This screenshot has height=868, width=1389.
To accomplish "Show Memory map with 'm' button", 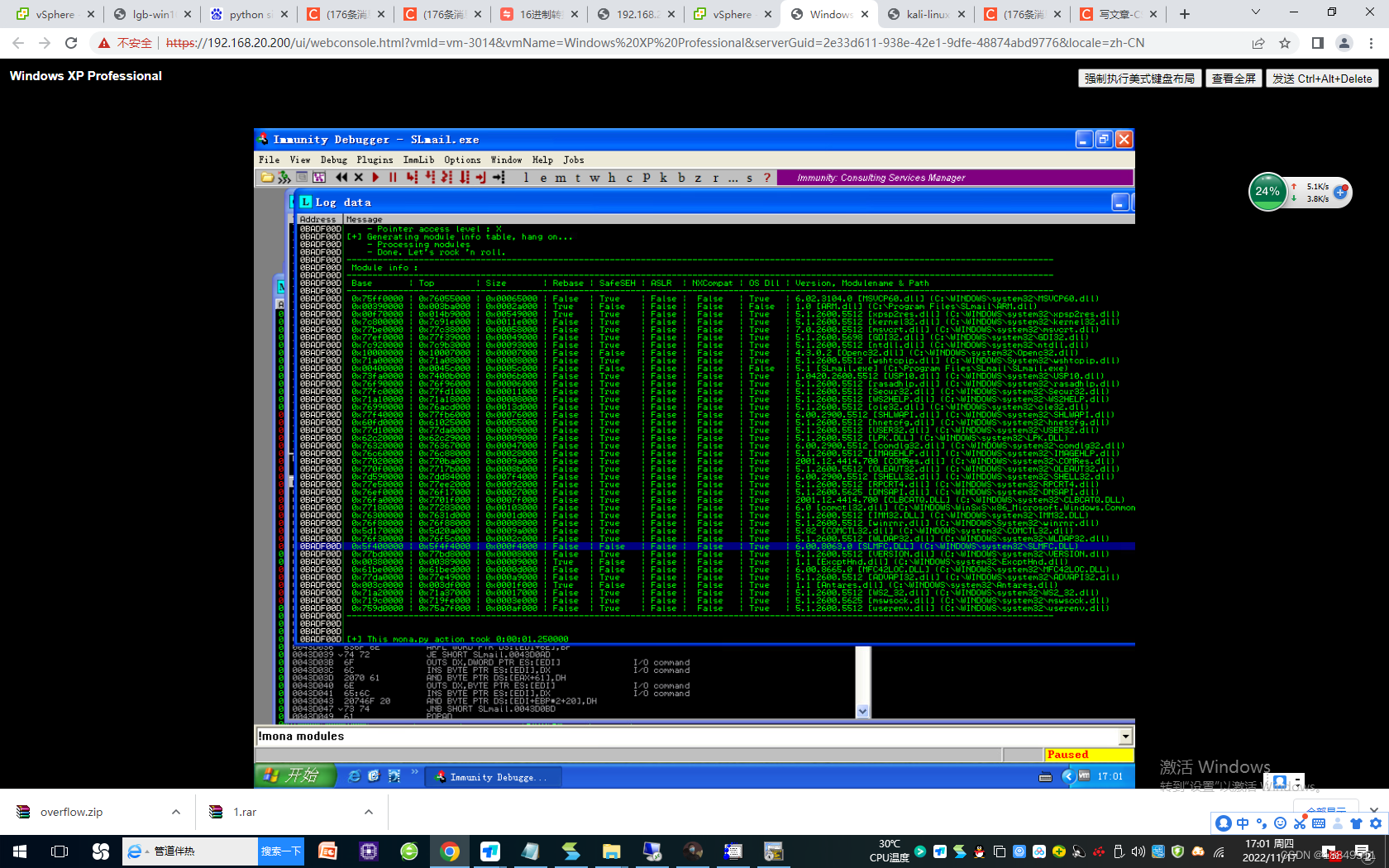I will 561,177.
